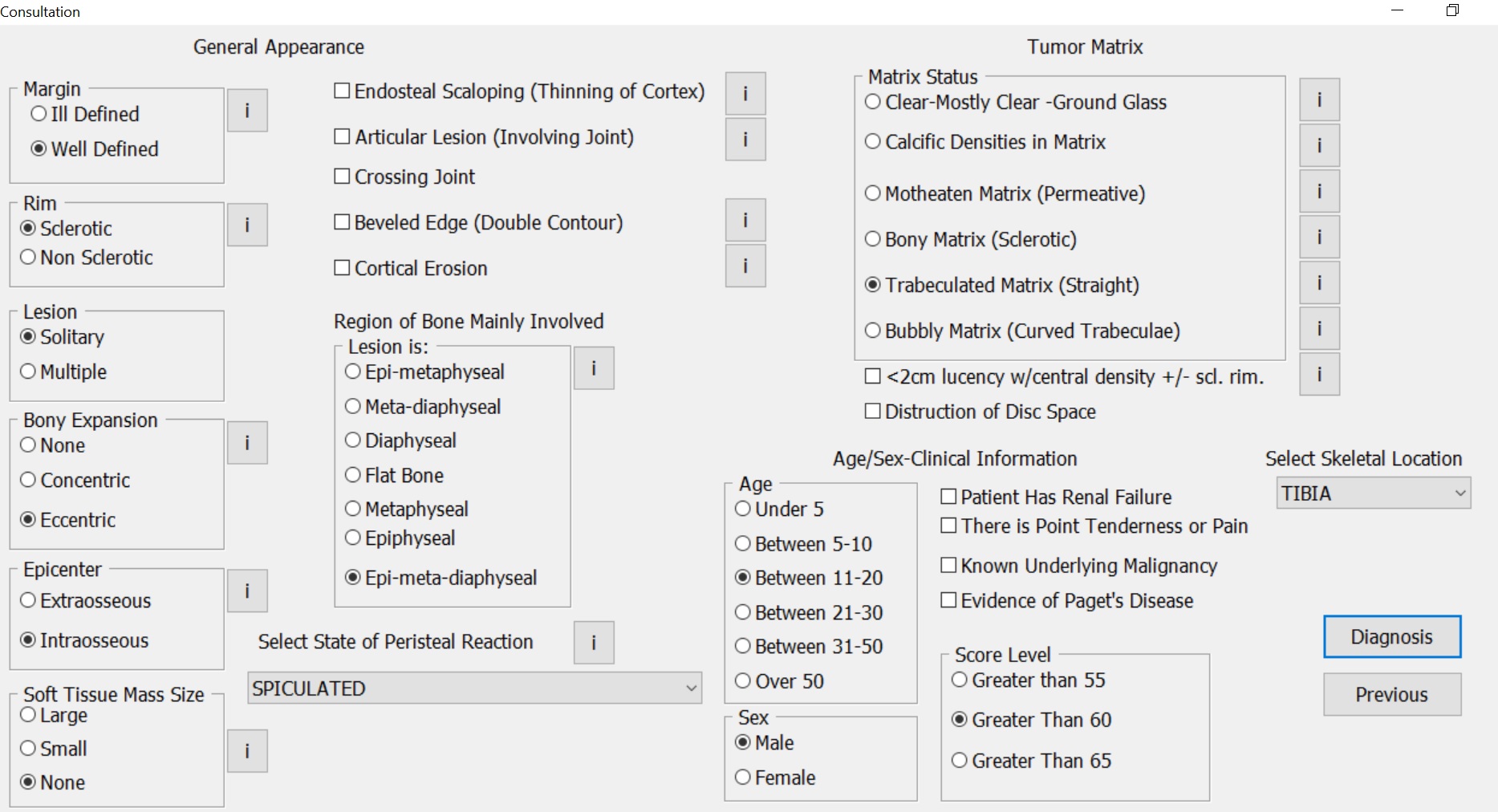Show info for Clear-Mostly Clear matrix
The image size is (1498, 812).
point(1319,99)
